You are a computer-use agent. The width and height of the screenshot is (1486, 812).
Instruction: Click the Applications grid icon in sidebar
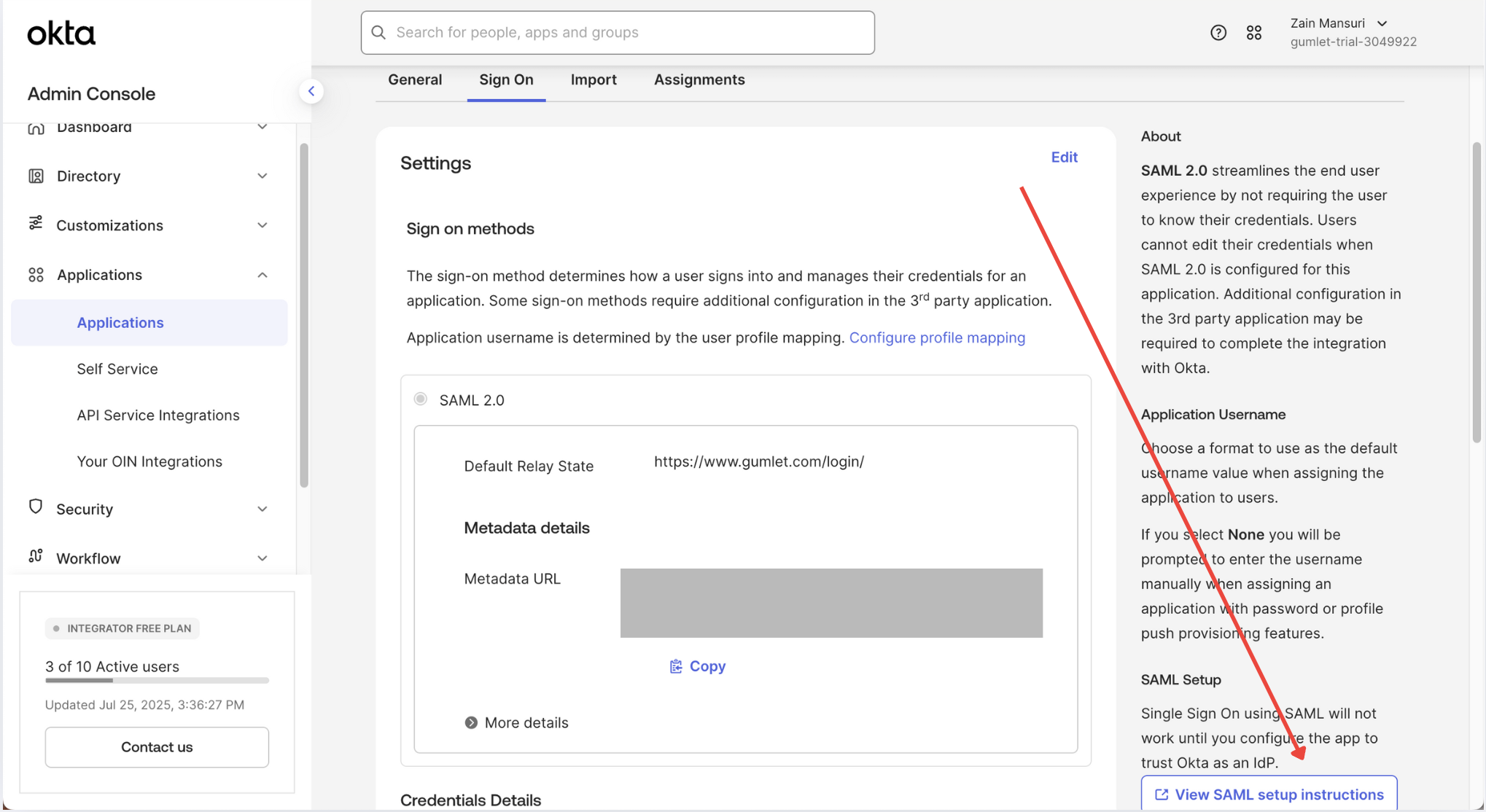click(x=36, y=275)
